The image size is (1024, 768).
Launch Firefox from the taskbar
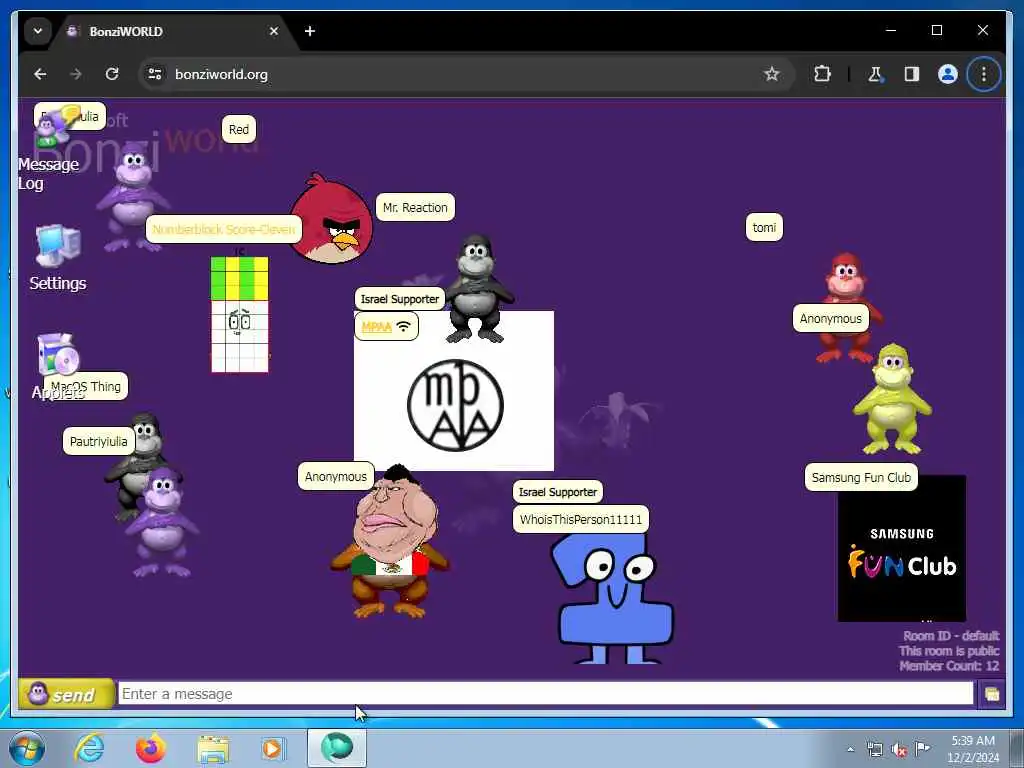click(151, 748)
